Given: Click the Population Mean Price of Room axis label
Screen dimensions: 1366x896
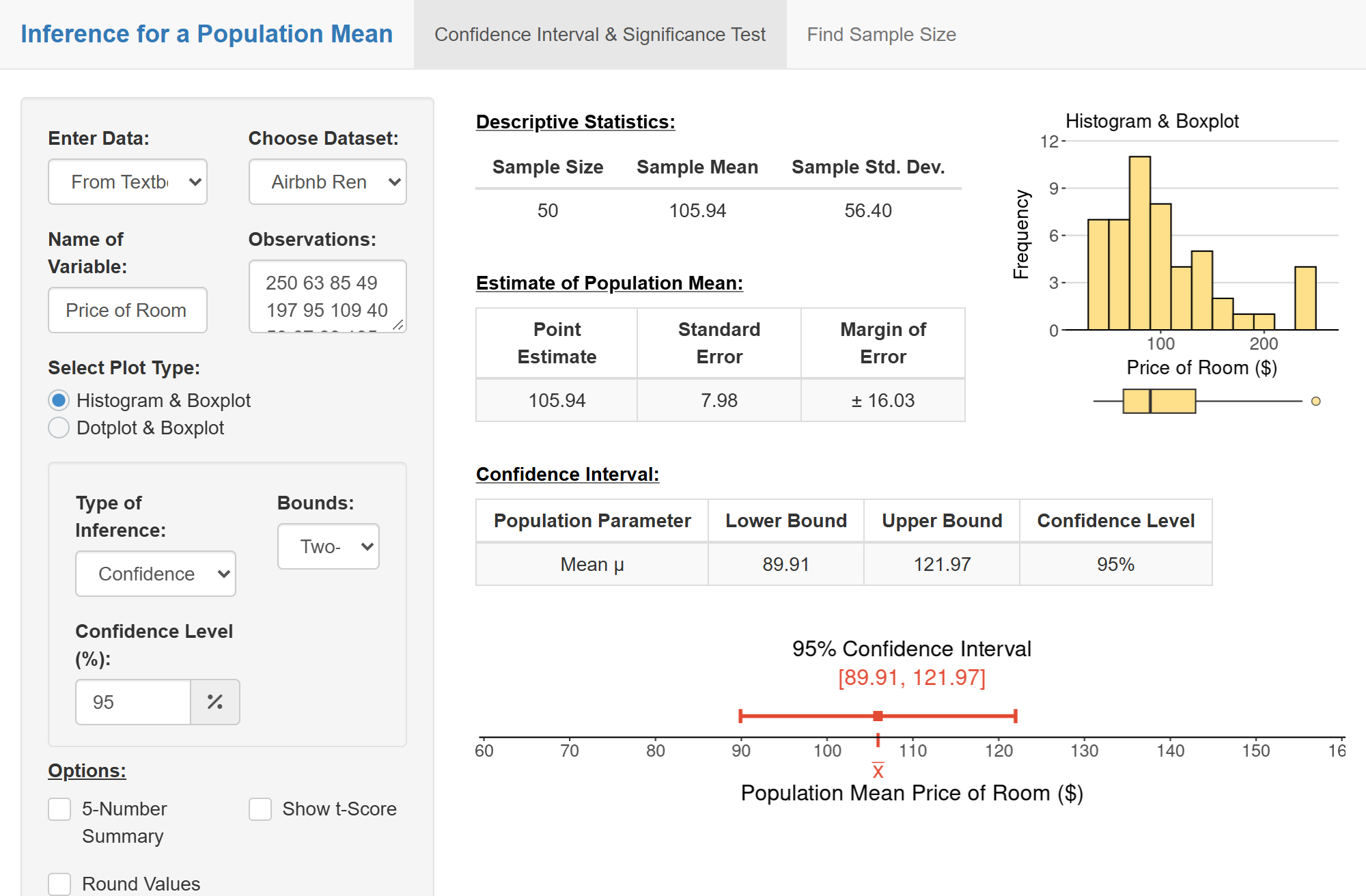Looking at the screenshot, I should click(912, 793).
